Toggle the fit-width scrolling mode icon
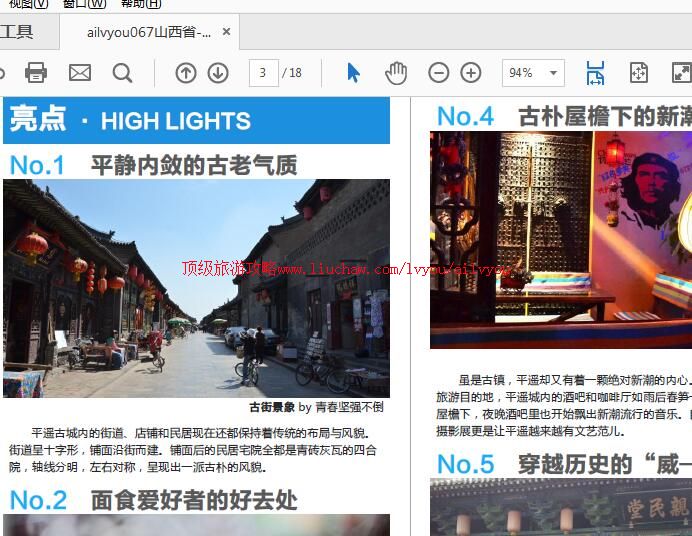The image size is (692, 536). [x=595, y=72]
